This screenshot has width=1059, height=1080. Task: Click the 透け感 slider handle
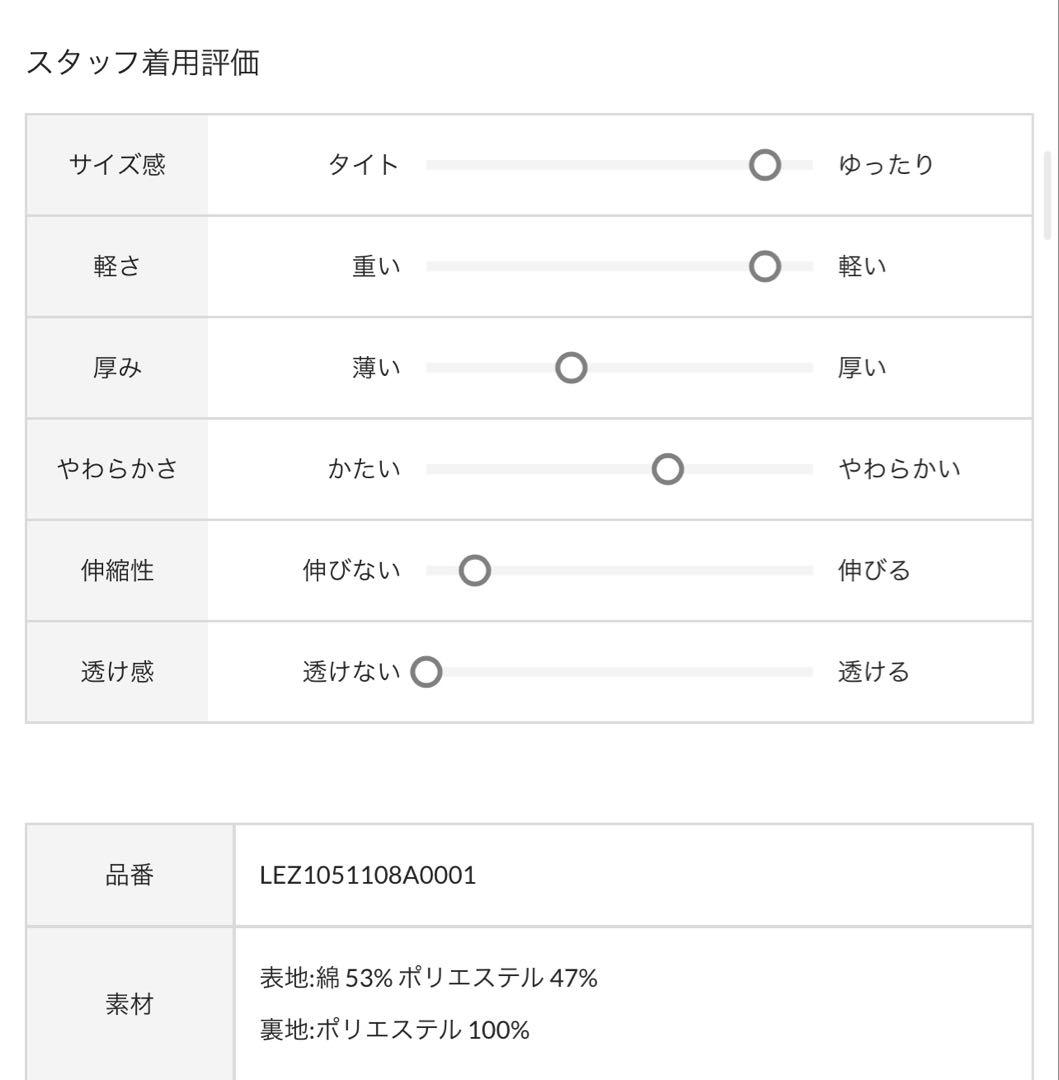point(426,672)
